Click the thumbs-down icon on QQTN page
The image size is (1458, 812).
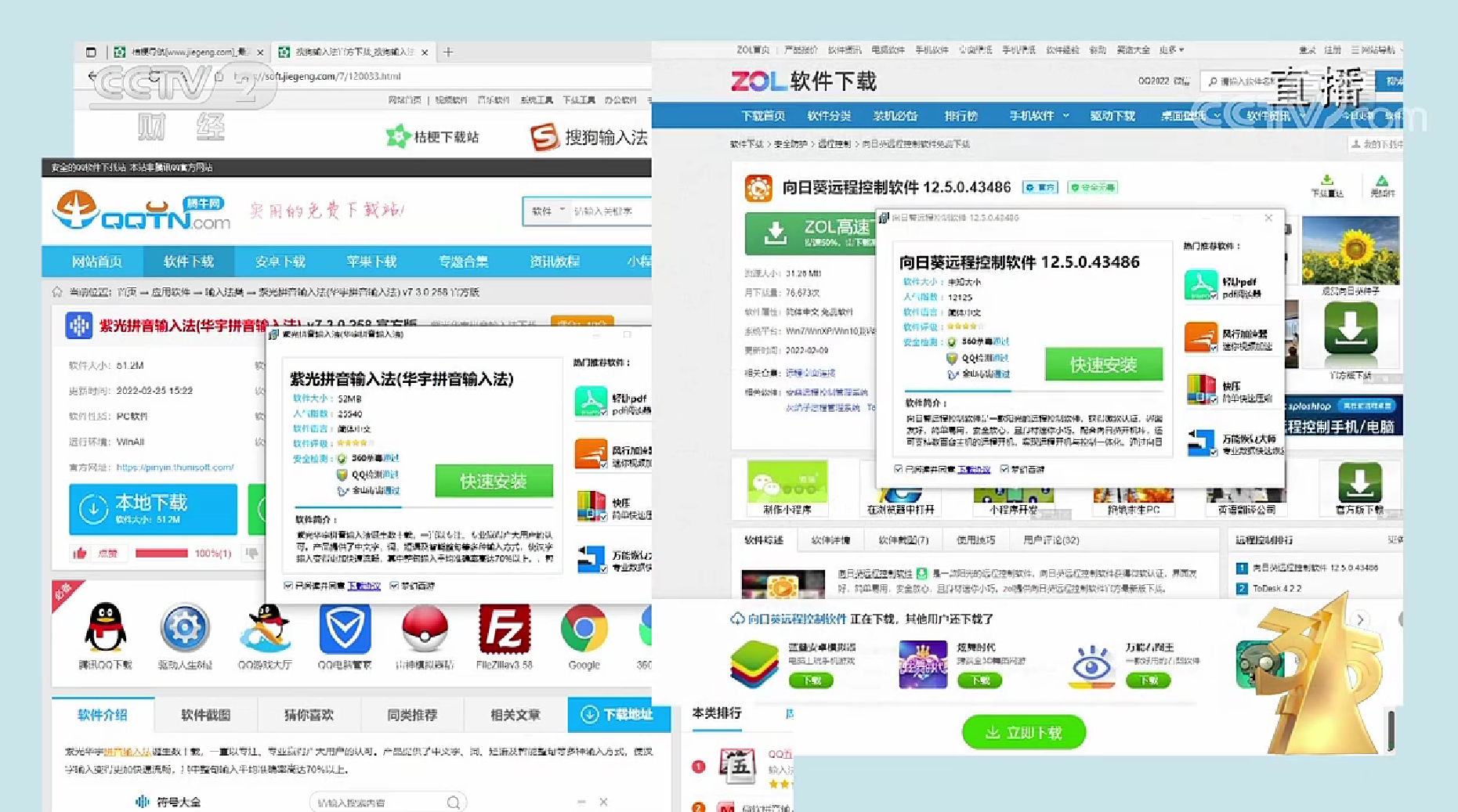[251, 553]
